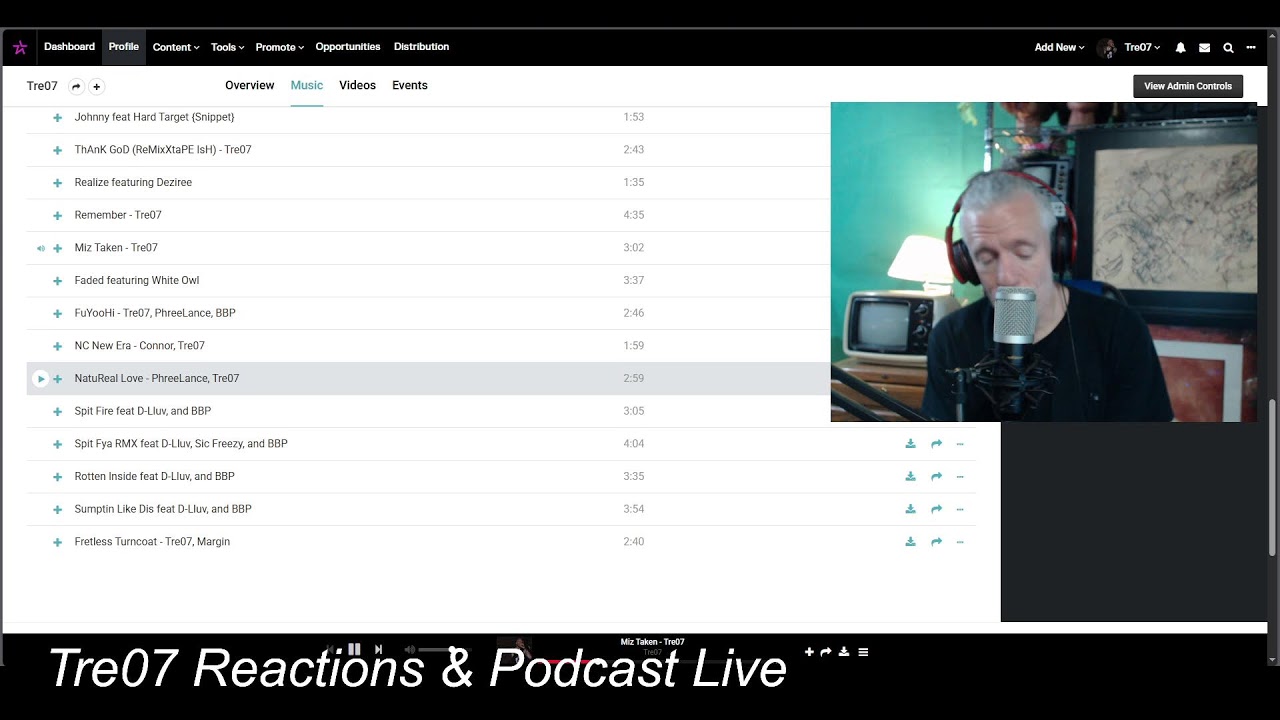1280x720 pixels.
Task: Click the user avatar beside Tre07
Action: tap(1107, 47)
